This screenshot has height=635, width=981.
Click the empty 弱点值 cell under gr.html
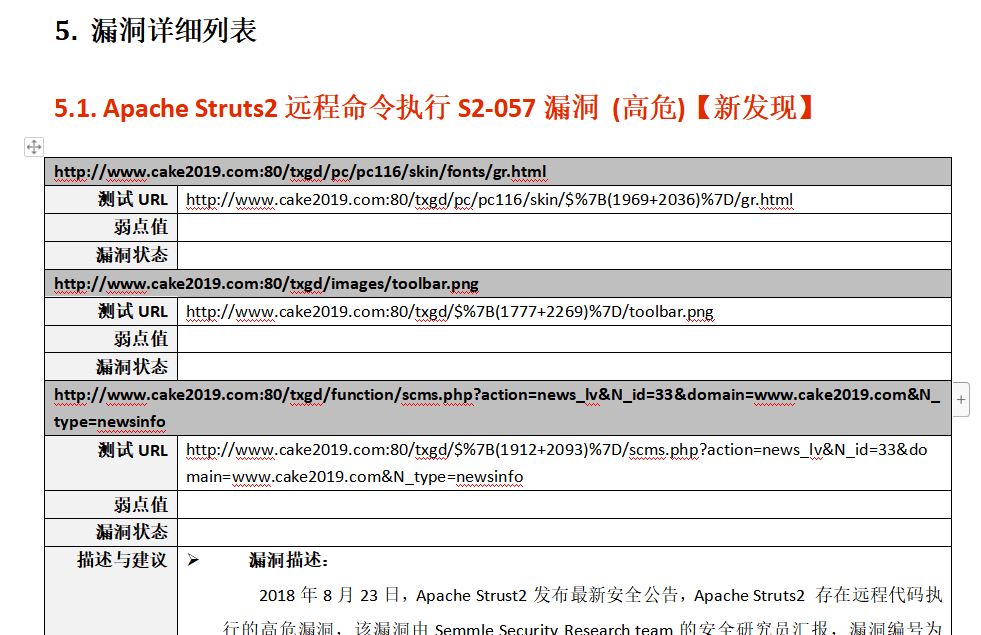pos(563,228)
